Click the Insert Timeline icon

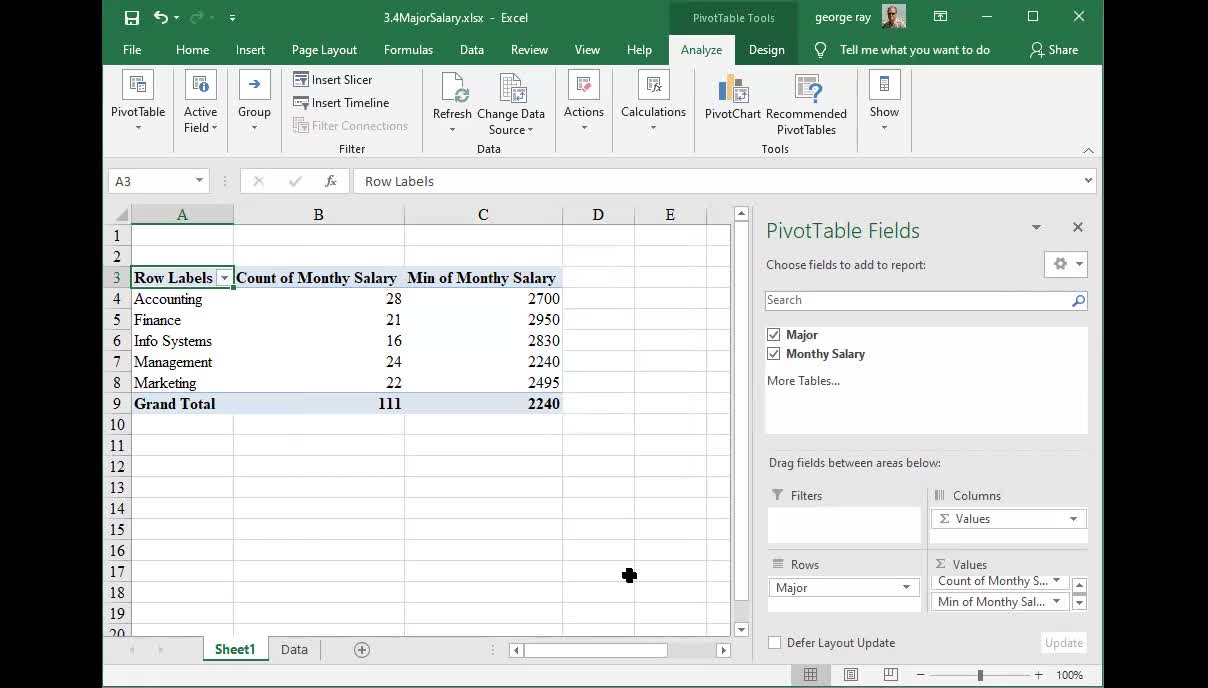pos(302,102)
